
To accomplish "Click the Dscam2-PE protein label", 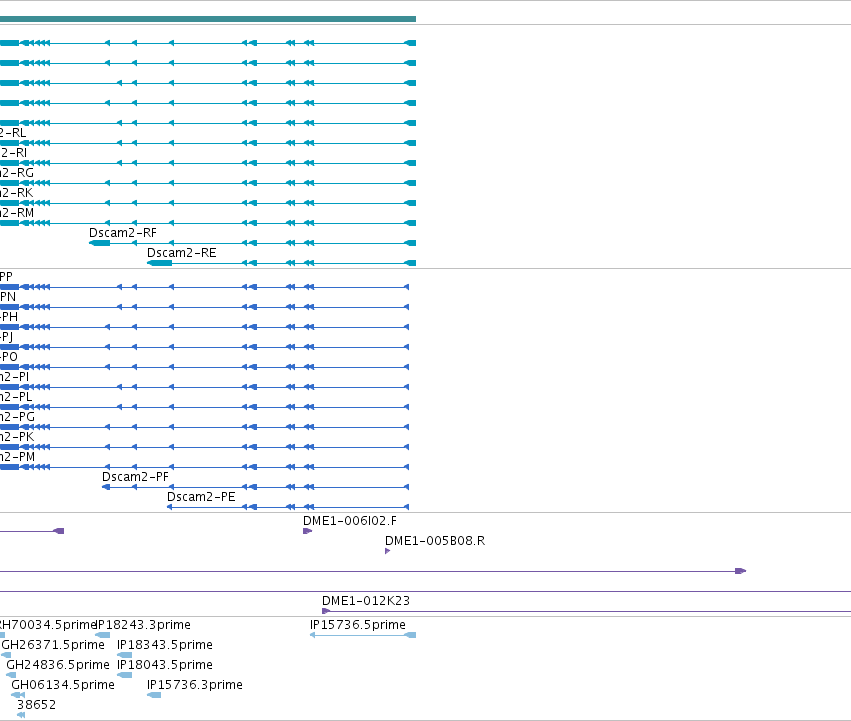I will coord(201,497).
